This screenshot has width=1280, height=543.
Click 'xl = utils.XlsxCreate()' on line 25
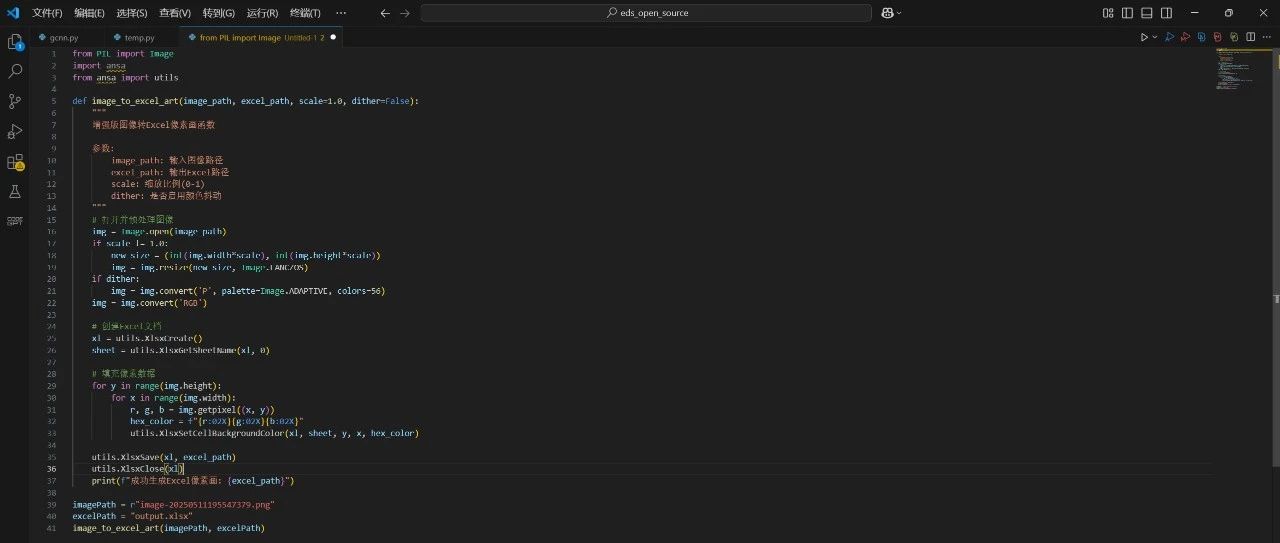(x=147, y=338)
